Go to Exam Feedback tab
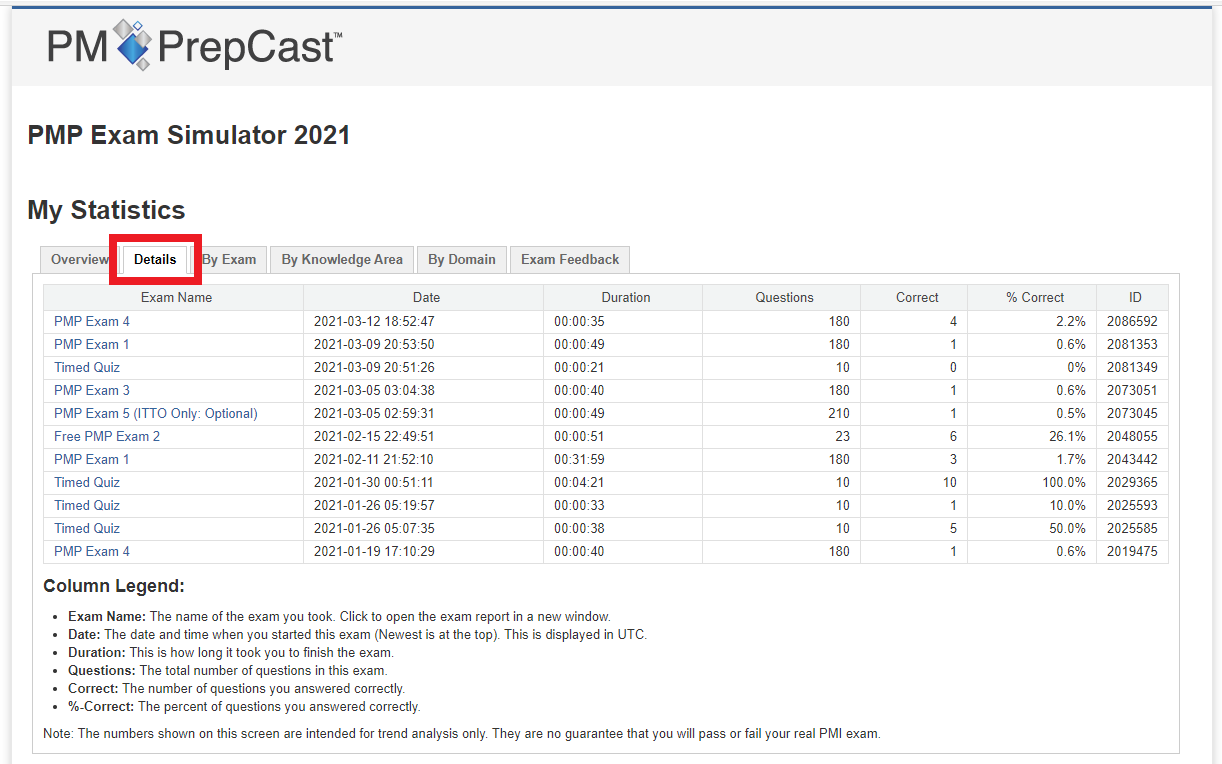 point(570,260)
